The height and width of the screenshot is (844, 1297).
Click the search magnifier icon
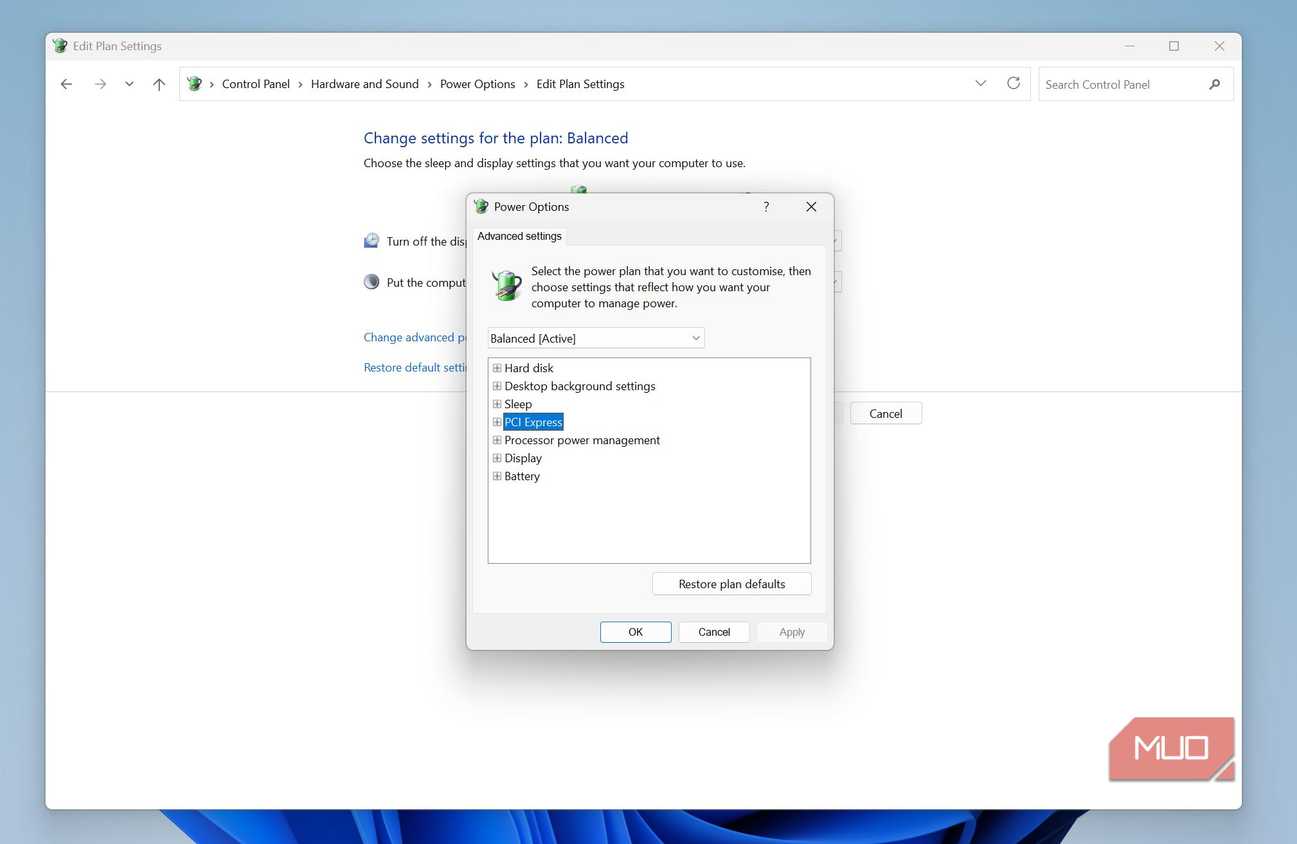tap(1214, 84)
